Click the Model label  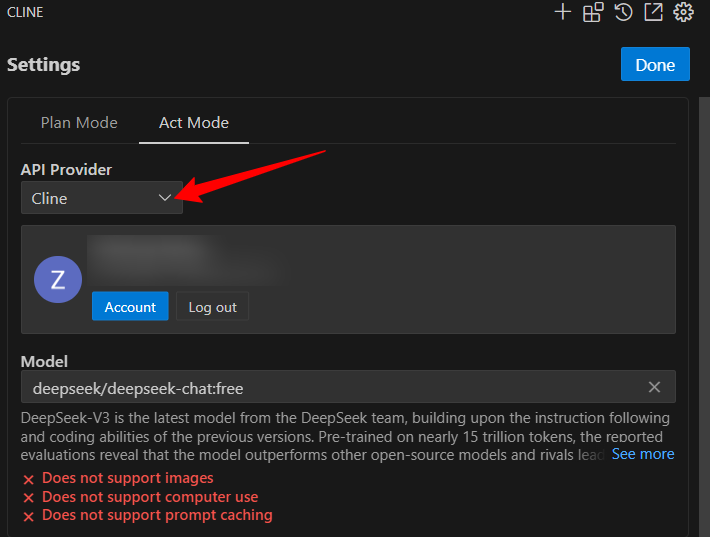44,361
